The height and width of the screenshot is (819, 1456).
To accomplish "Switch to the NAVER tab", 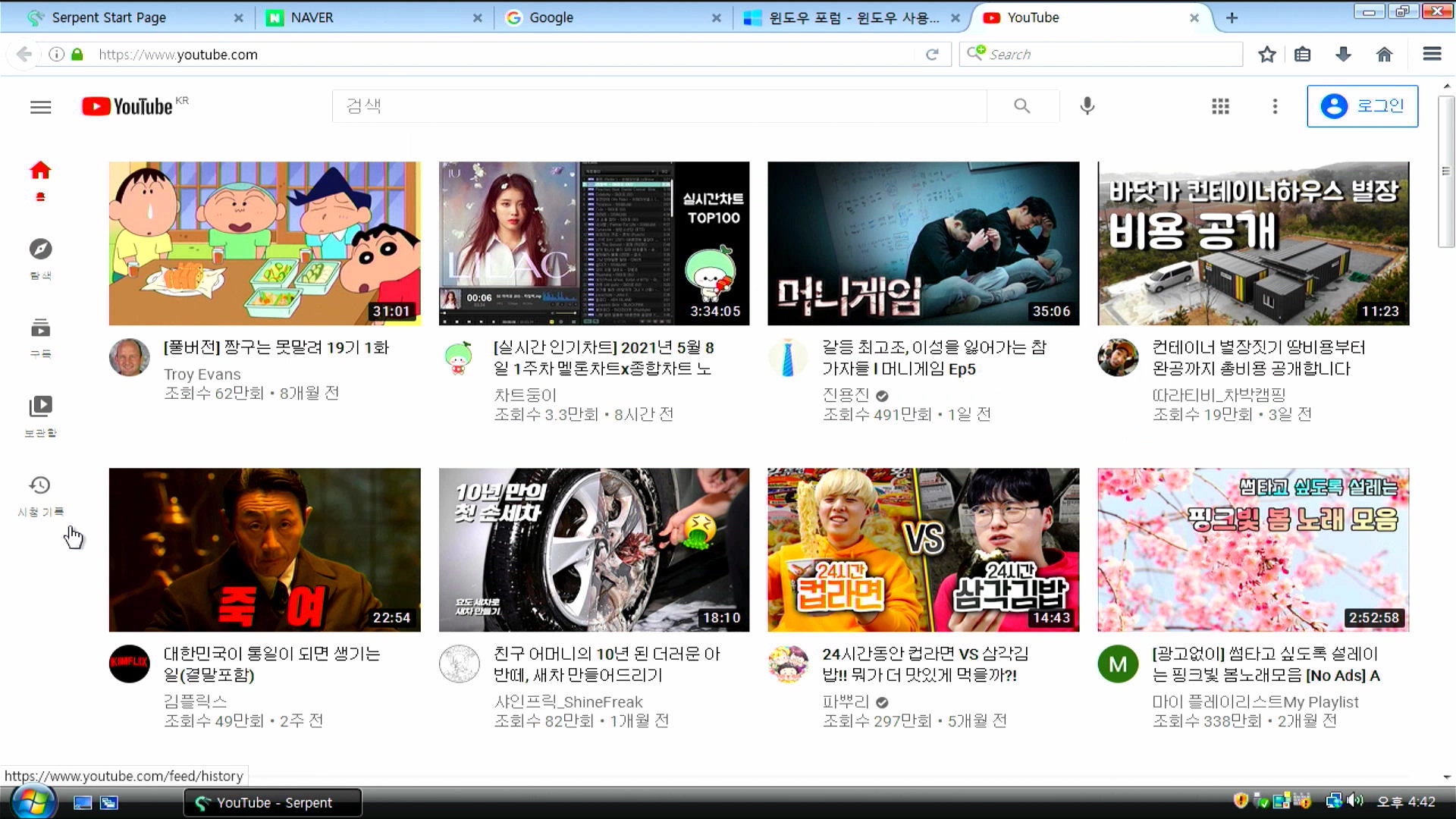I will coord(311,17).
